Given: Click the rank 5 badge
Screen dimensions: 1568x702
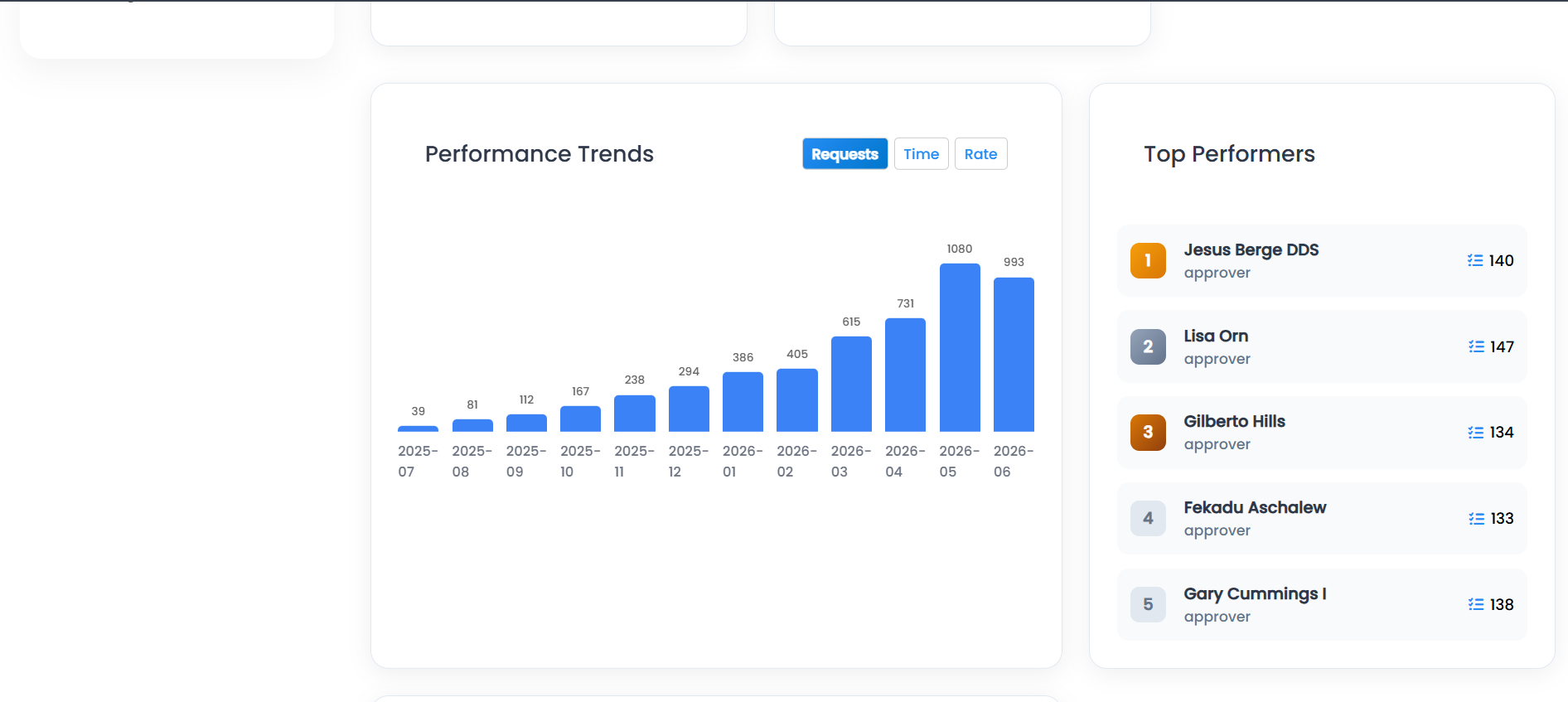Looking at the screenshot, I should 1148,604.
